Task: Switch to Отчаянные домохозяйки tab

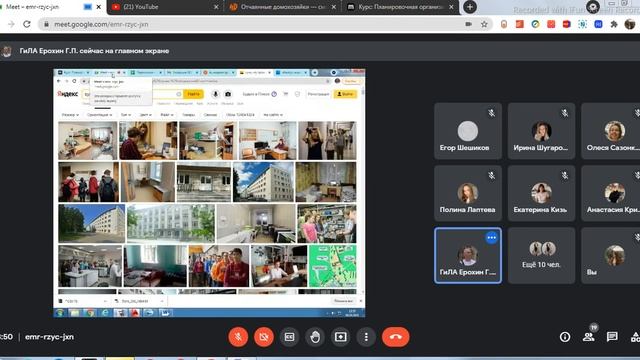Action: click(x=282, y=7)
